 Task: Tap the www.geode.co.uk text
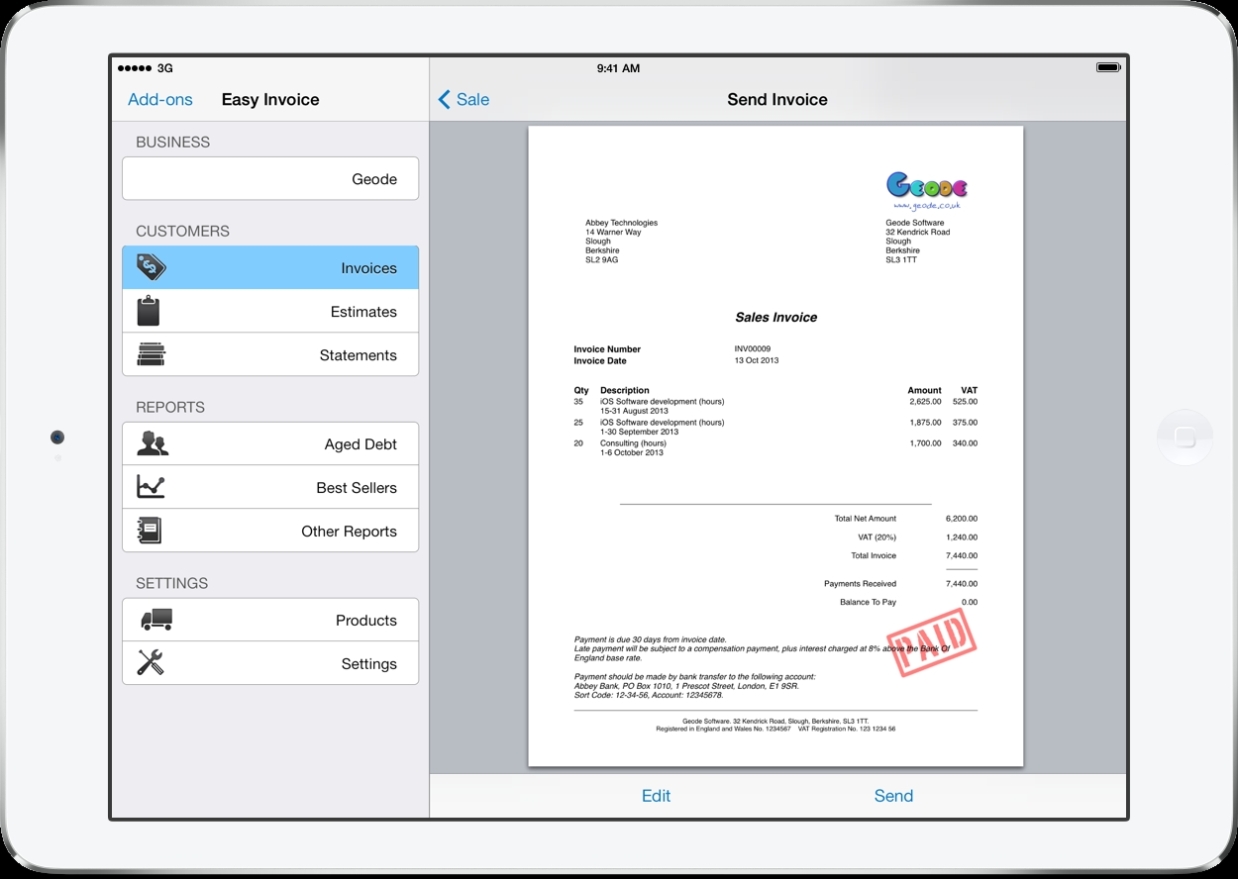[927, 205]
